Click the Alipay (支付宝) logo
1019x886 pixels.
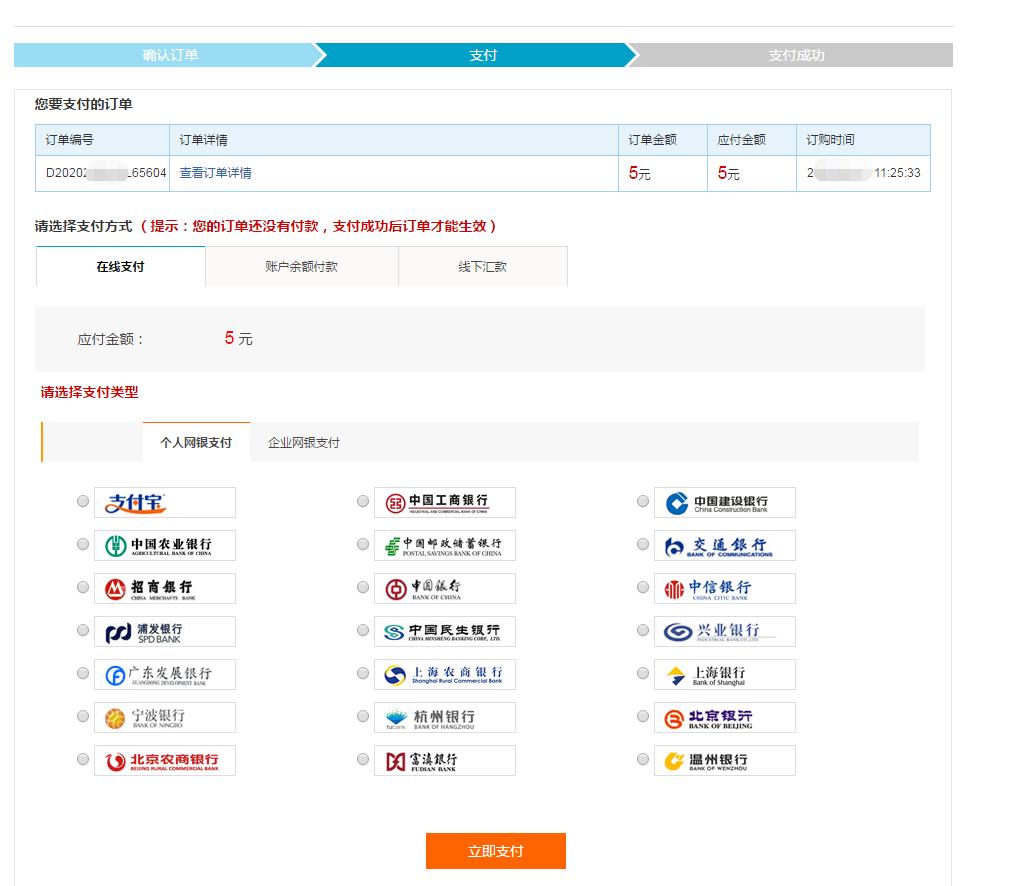tap(164, 502)
